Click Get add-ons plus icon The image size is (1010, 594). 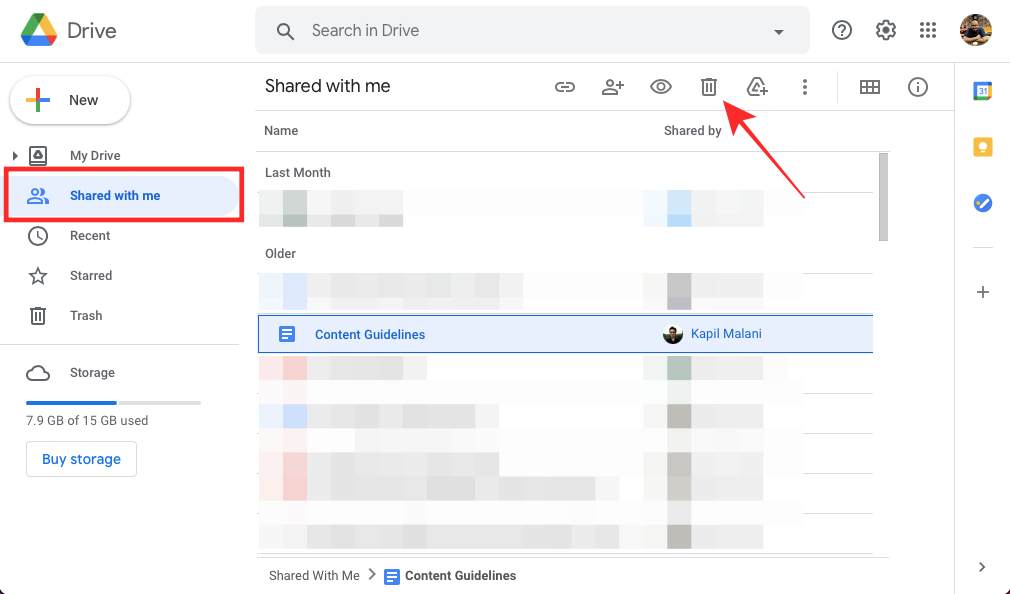pos(982,292)
